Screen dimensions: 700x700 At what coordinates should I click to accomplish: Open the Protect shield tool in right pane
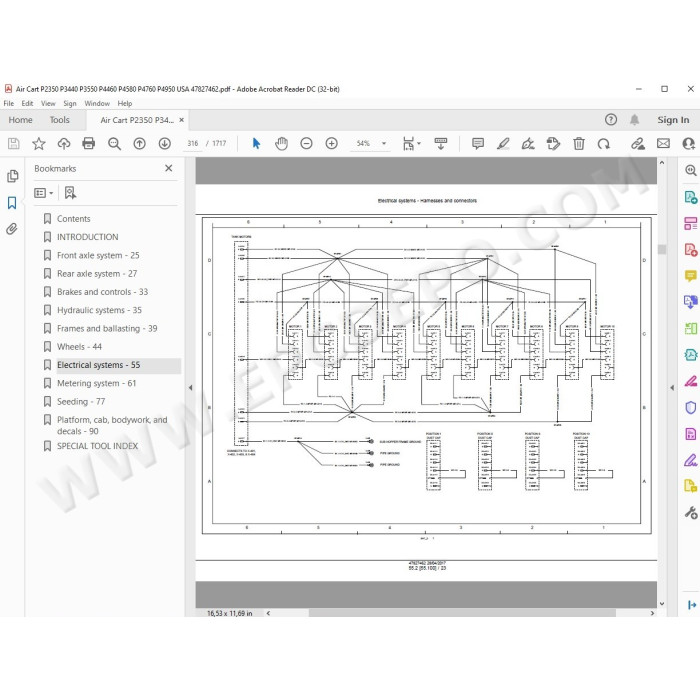[x=691, y=407]
